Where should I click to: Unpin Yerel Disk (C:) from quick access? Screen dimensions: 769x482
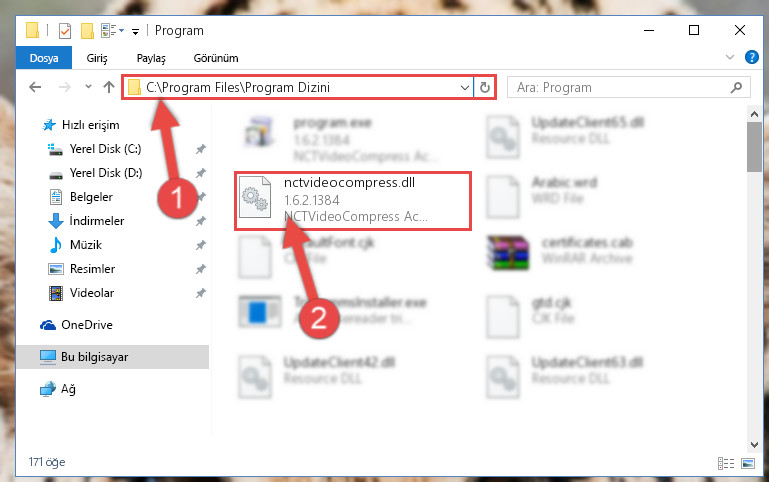click(x=201, y=149)
